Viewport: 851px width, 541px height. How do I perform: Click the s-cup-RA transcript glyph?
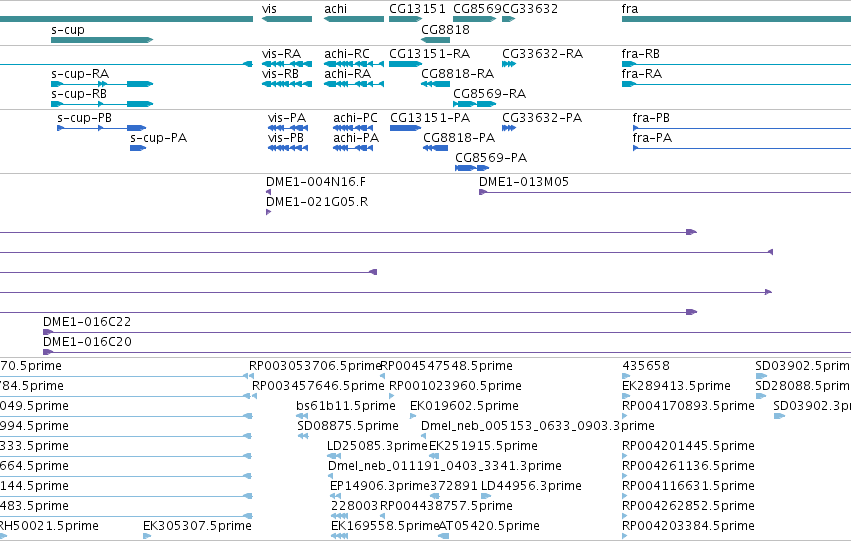(x=102, y=84)
